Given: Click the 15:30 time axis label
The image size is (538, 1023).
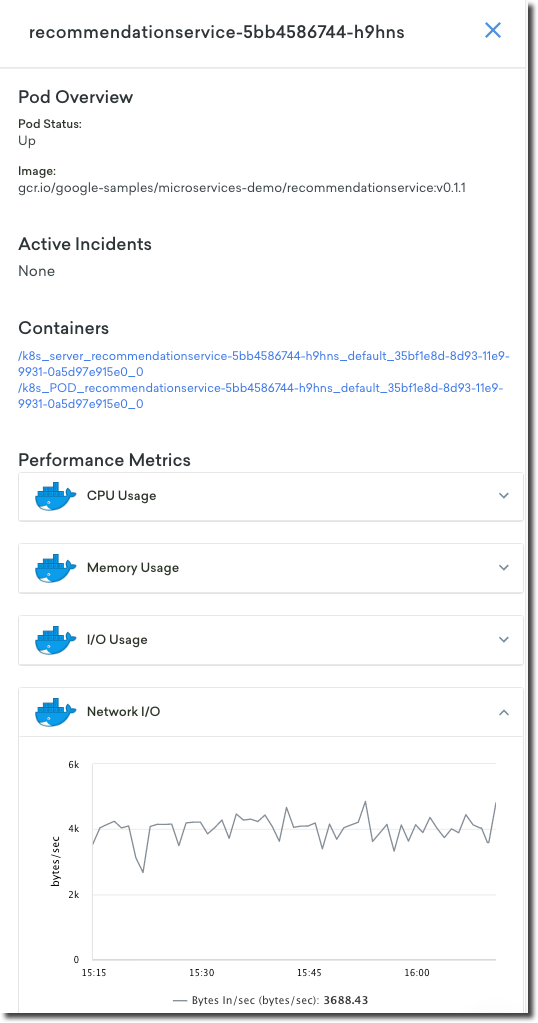Looking at the screenshot, I should 202,973.
